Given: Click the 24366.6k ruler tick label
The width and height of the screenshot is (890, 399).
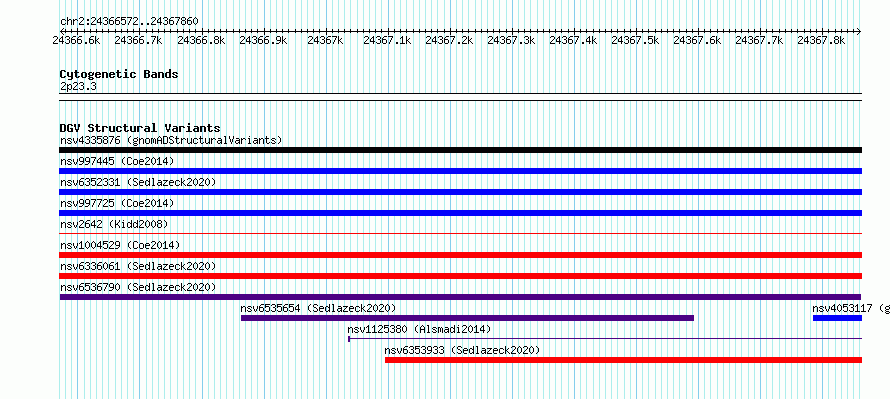Looking at the screenshot, I should coord(77,40).
